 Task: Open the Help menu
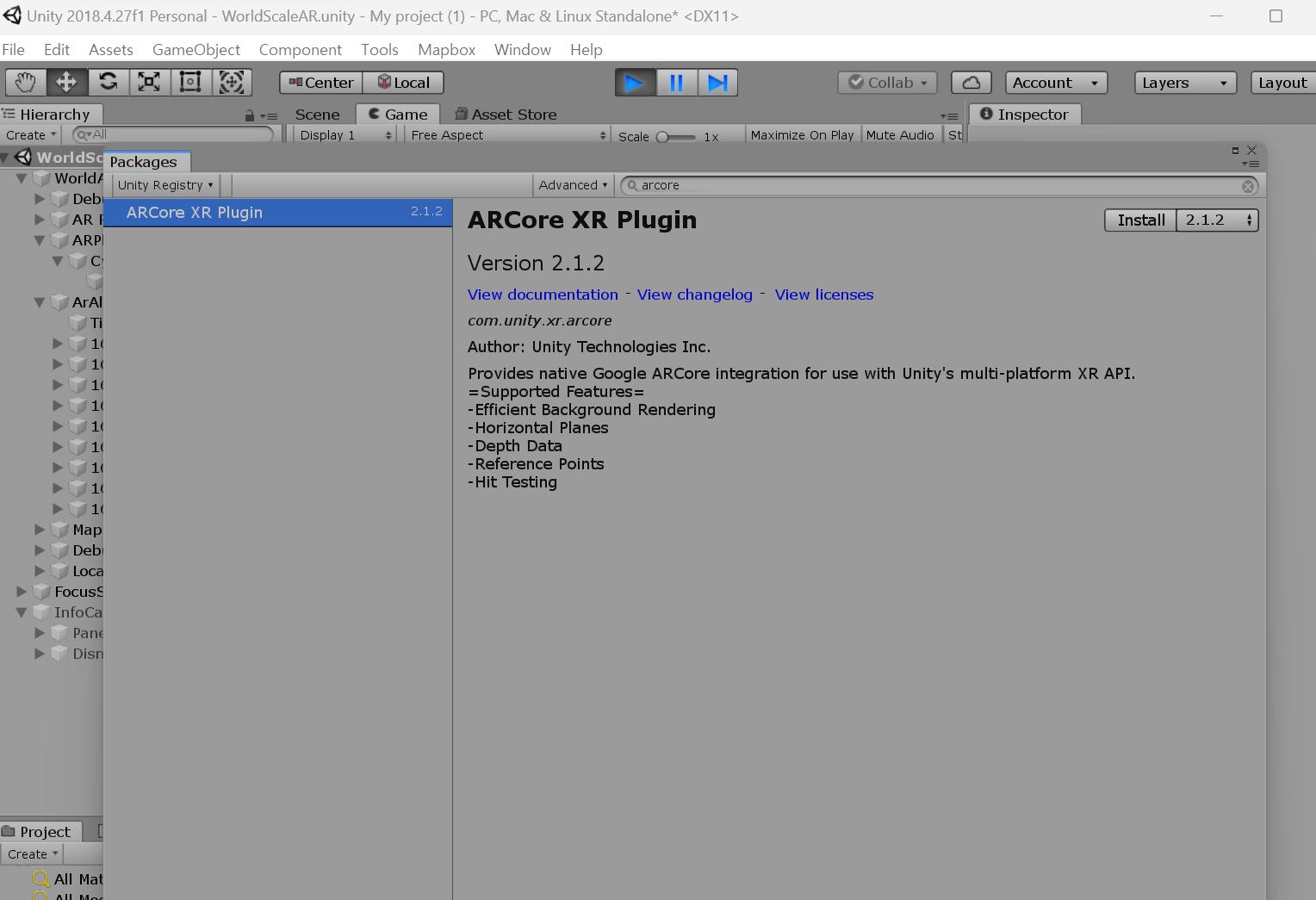click(x=587, y=50)
